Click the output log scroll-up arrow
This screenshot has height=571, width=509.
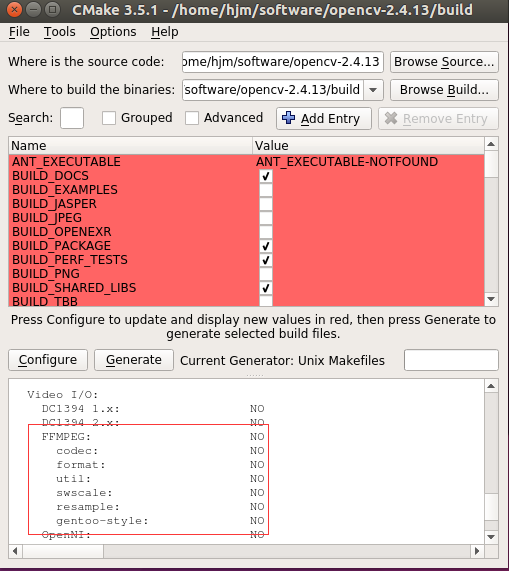click(491, 386)
